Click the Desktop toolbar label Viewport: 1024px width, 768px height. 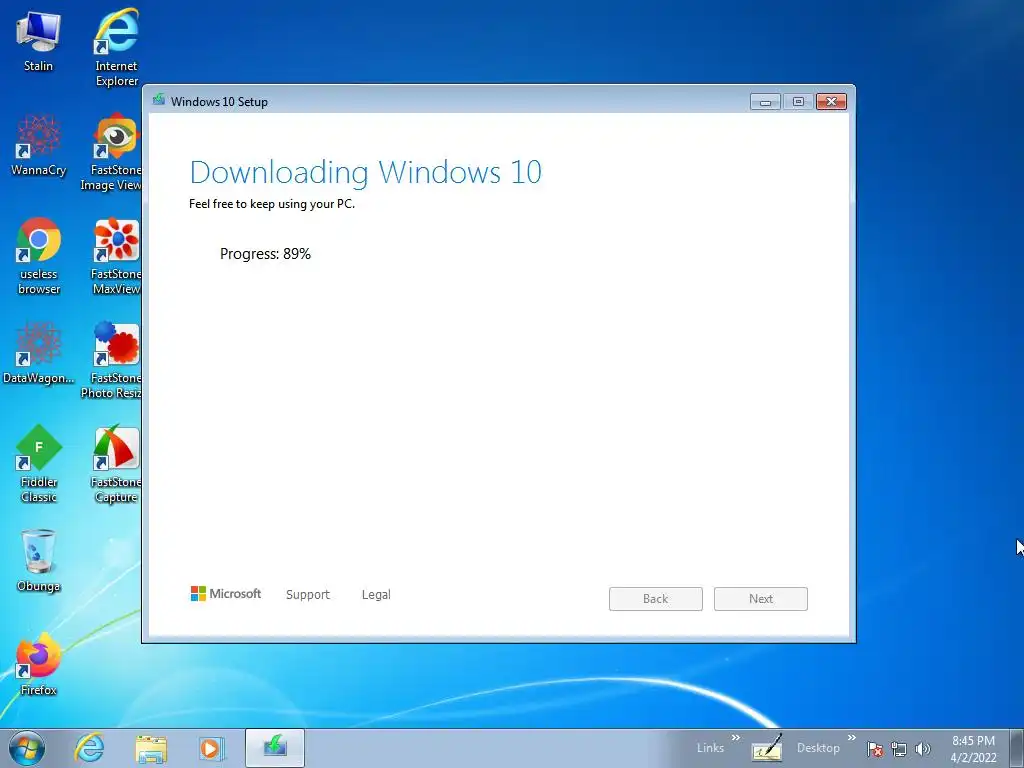point(818,748)
